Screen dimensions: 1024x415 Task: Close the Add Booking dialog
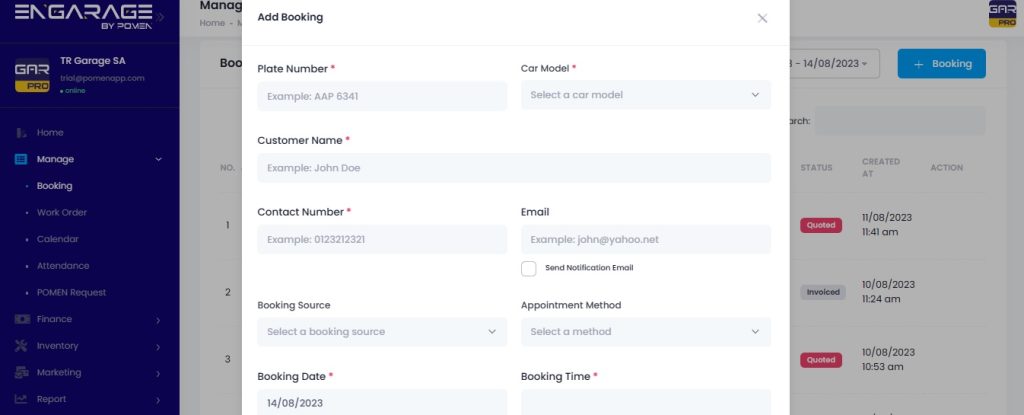pos(762,18)
